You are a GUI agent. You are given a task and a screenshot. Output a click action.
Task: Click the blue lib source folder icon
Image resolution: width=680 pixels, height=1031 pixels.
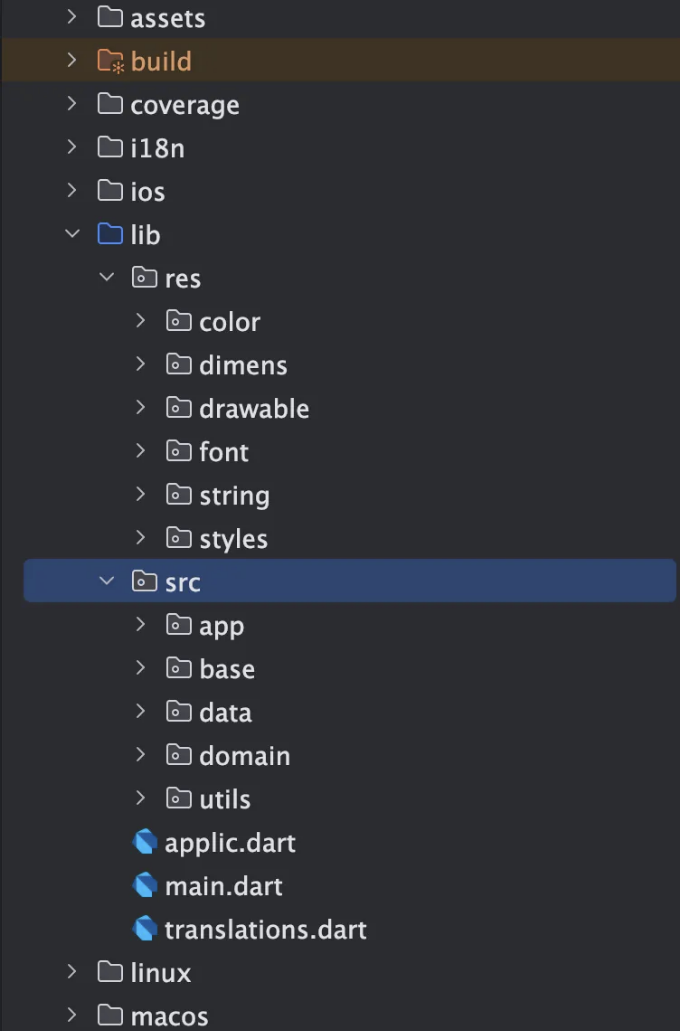point(110,233)
